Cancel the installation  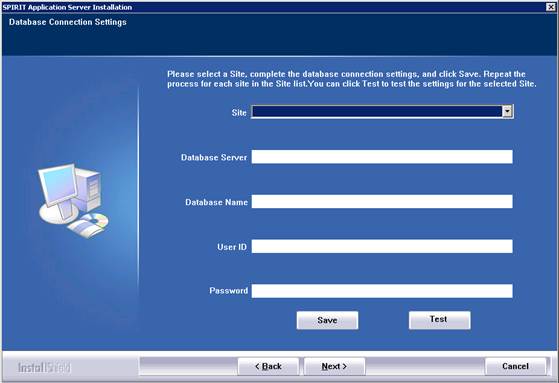tap(516, 366)
